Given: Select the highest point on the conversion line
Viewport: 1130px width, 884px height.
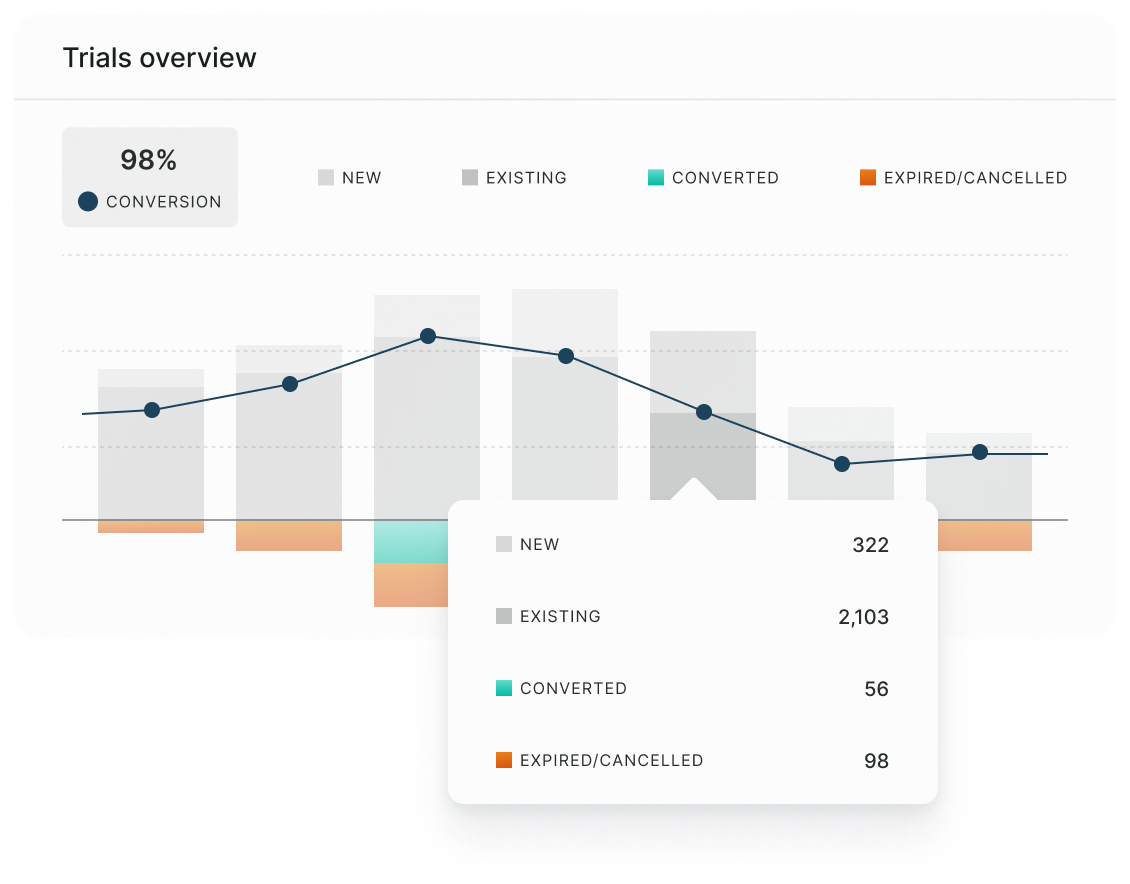Looking at the screenshot, I should pos(428,336).
